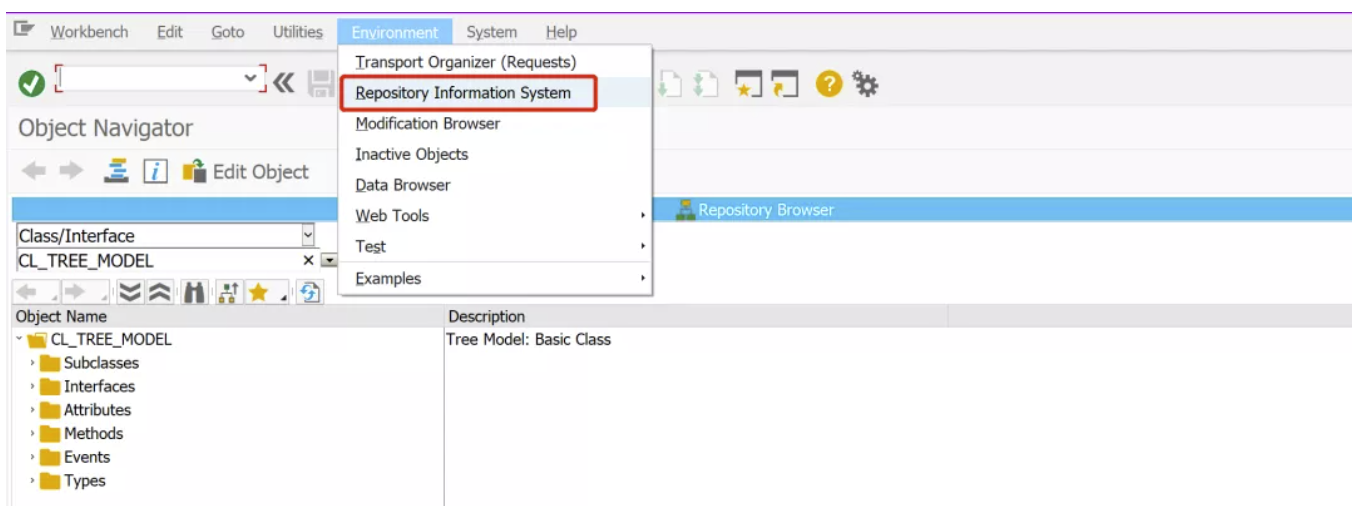Image resolution: width=1352 pixels, height=506 pixels.
Task: Open the favorites star dropdown arrow
Action: (x=283, y=297)
